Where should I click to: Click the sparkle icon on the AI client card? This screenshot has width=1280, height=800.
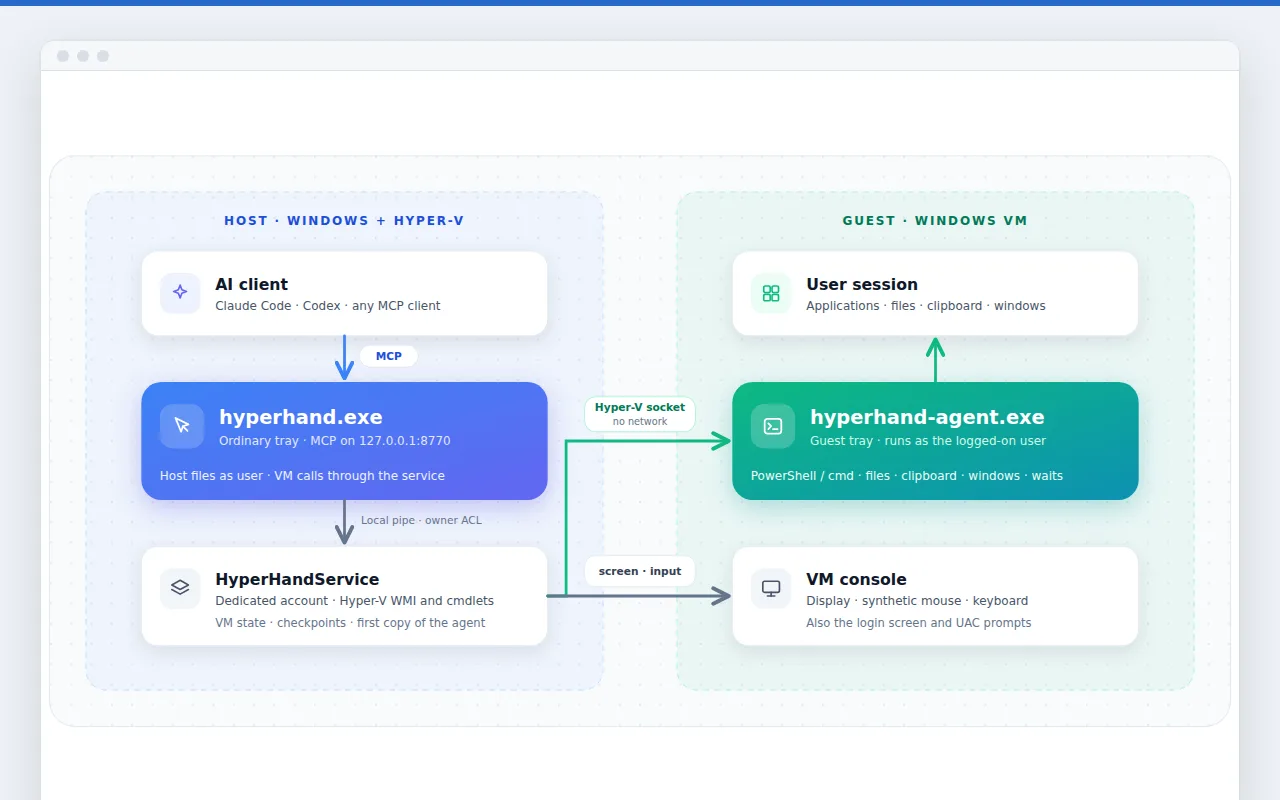[180, 293]
